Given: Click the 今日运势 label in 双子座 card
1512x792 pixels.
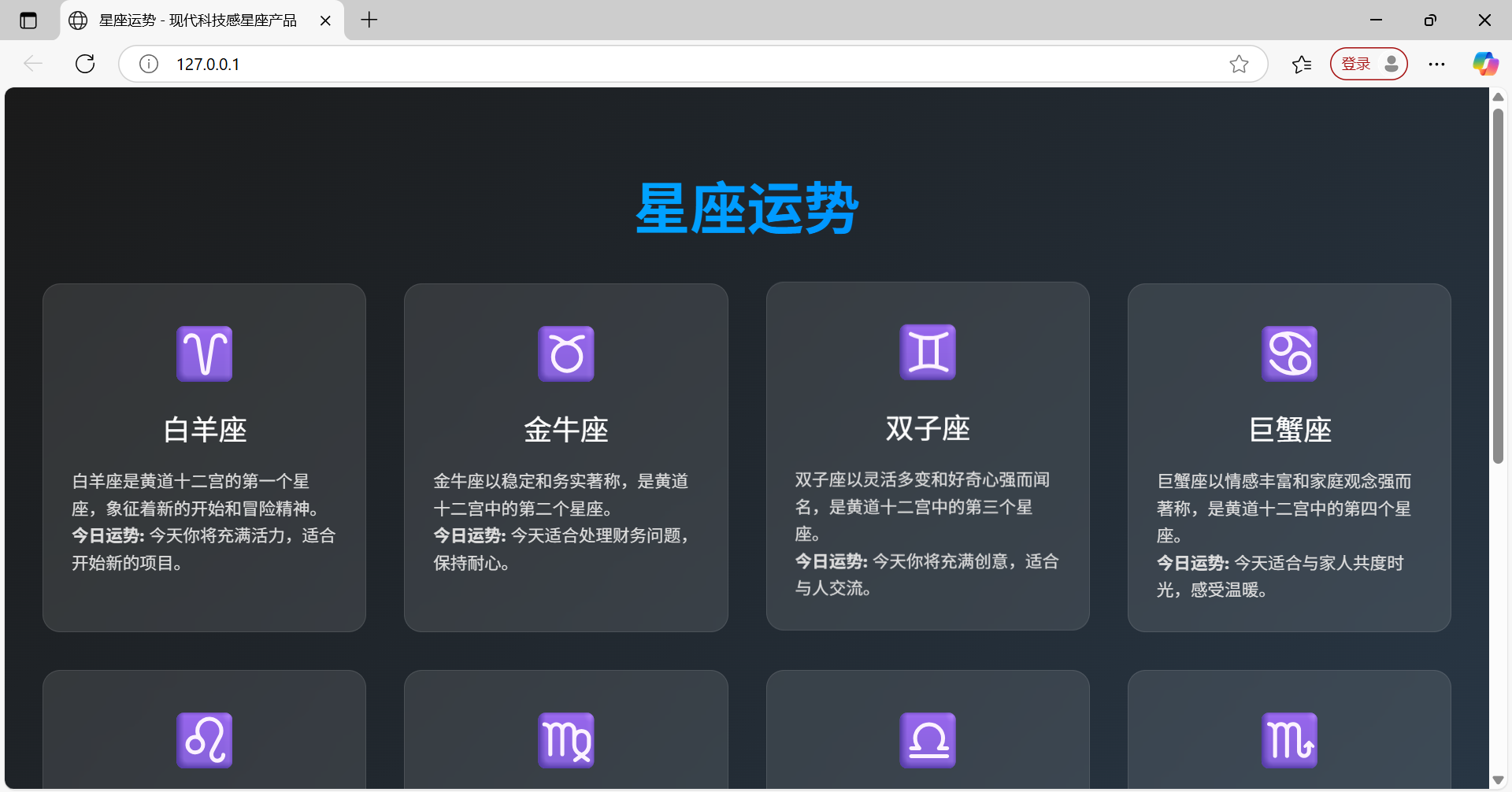Looking at the screenshot, I should point(831,561).
